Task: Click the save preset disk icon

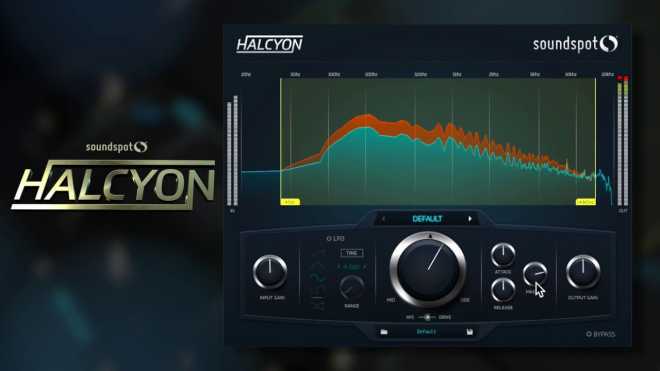Action: point(470,332)
